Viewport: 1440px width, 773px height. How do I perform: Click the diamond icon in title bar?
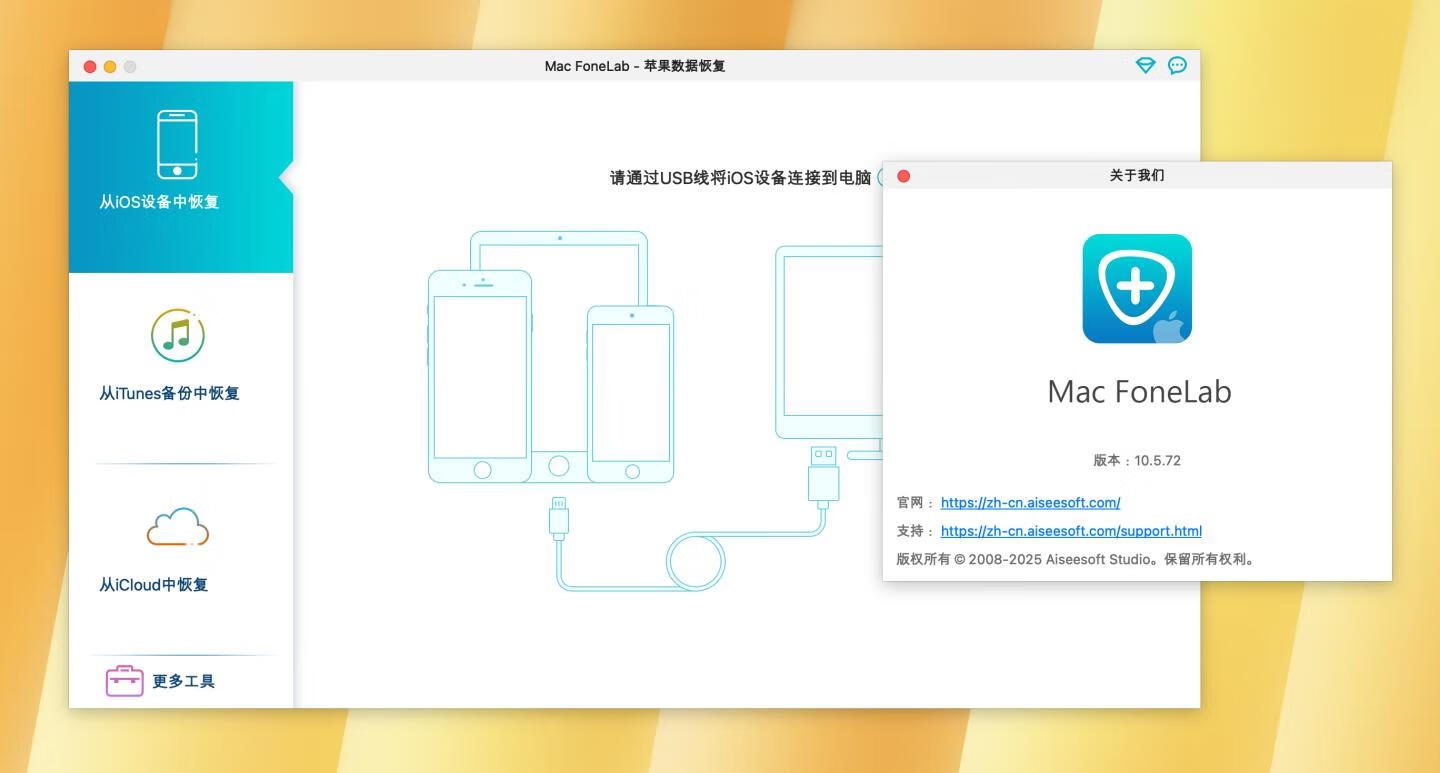point(1145,66)
